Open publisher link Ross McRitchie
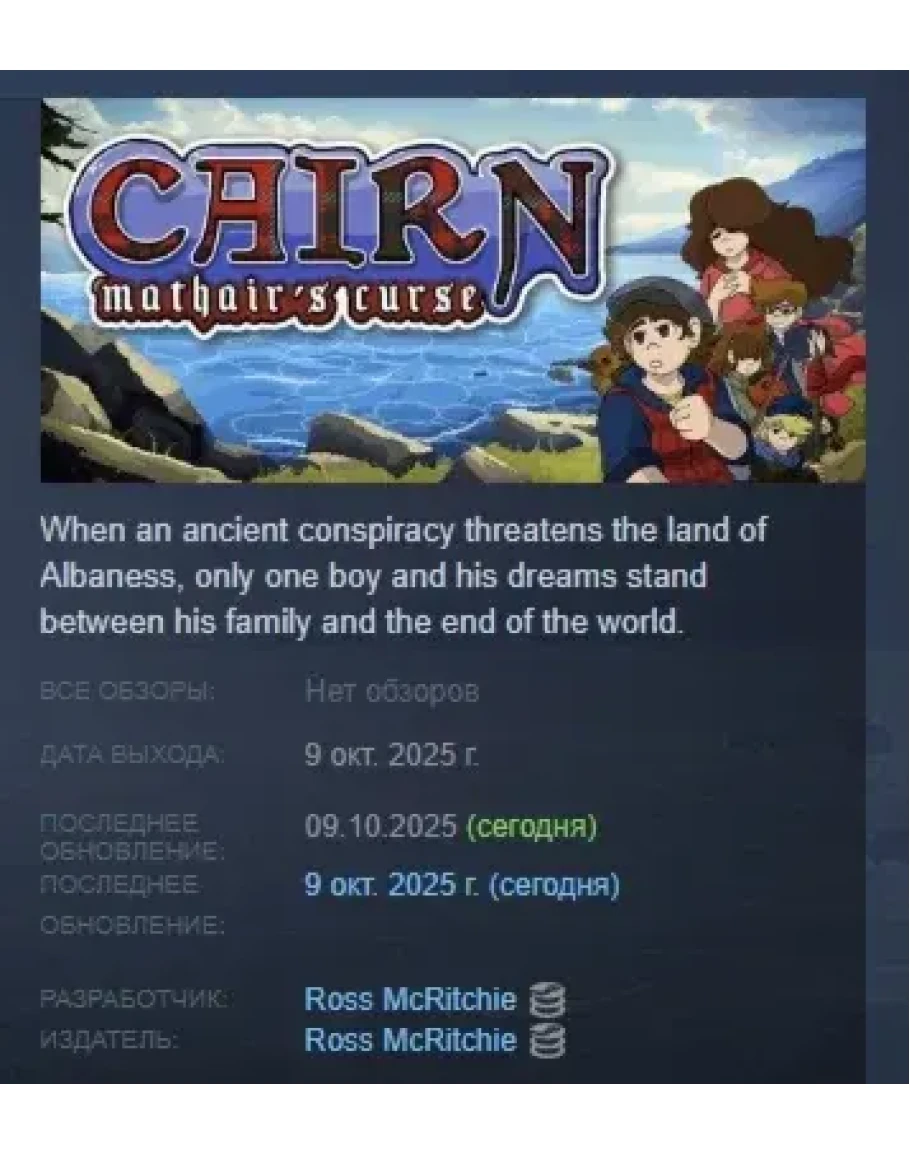This screenshot has height=1155, width=910. pyautogui.click(x=410, y=1040)
